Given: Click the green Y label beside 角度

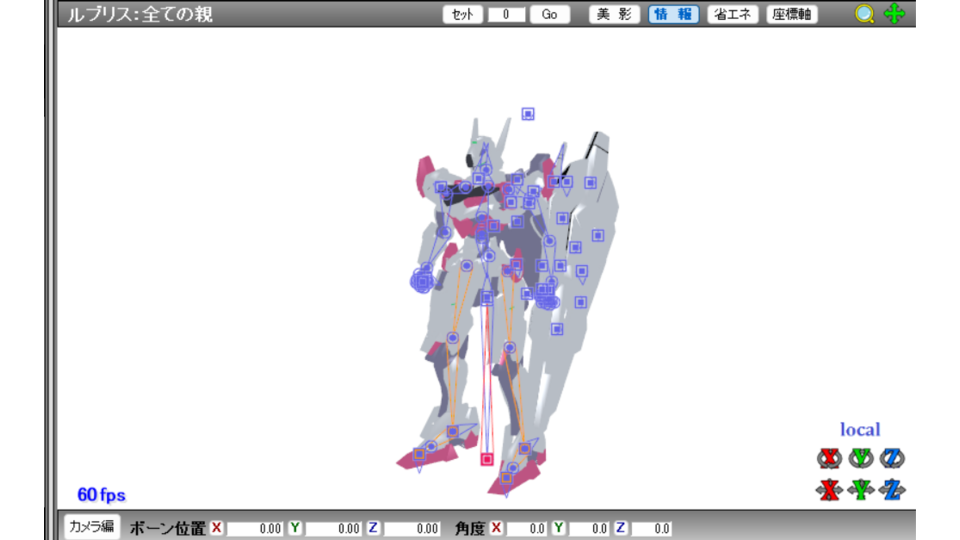Looking at the screenshot, I should tap(558, 528).
